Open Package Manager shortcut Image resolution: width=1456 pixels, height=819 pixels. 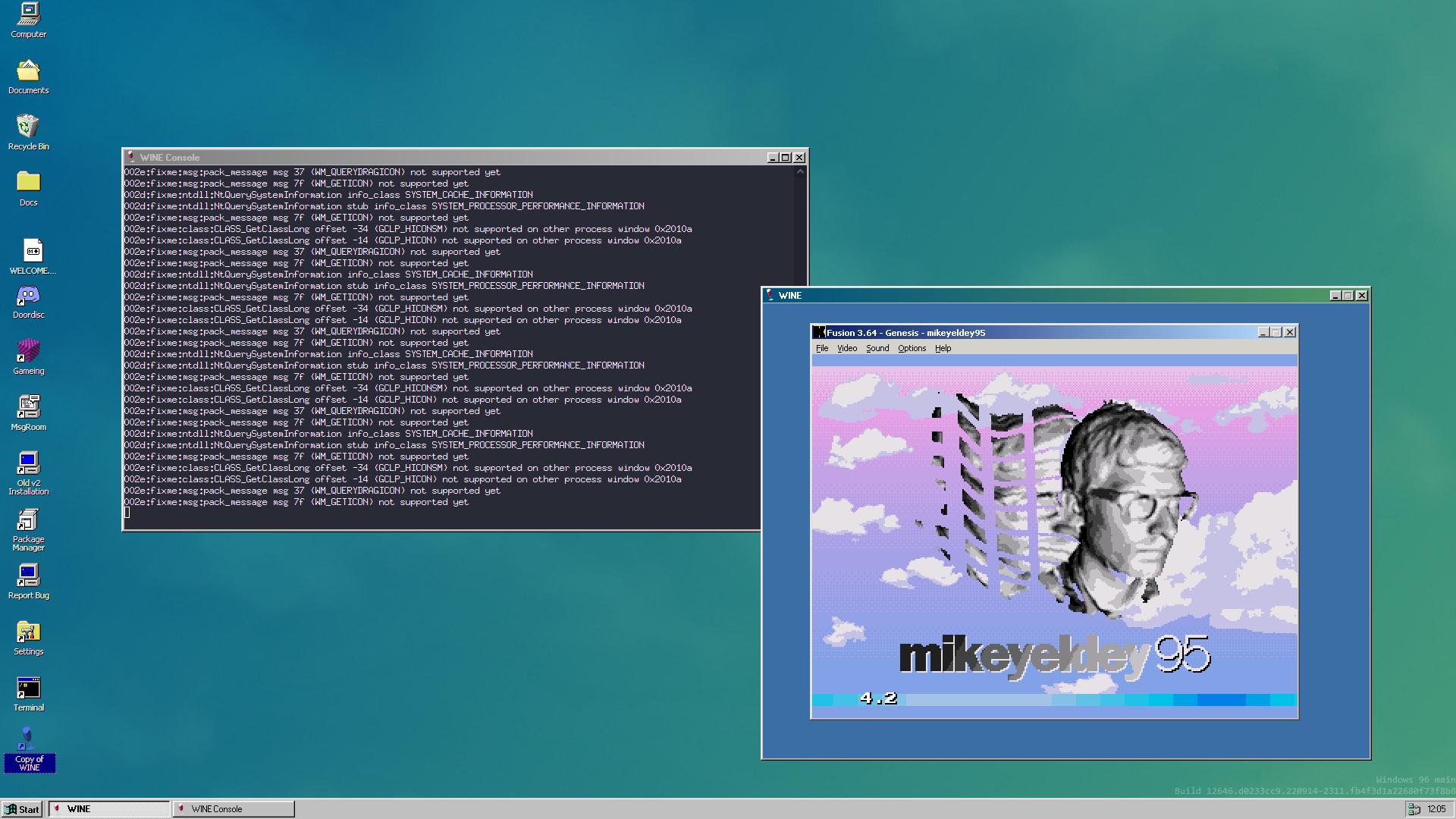(28, 519)
